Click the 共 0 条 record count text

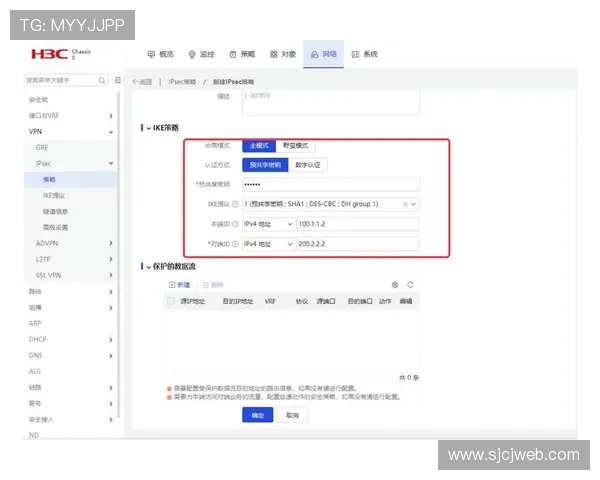coord(409,378)
